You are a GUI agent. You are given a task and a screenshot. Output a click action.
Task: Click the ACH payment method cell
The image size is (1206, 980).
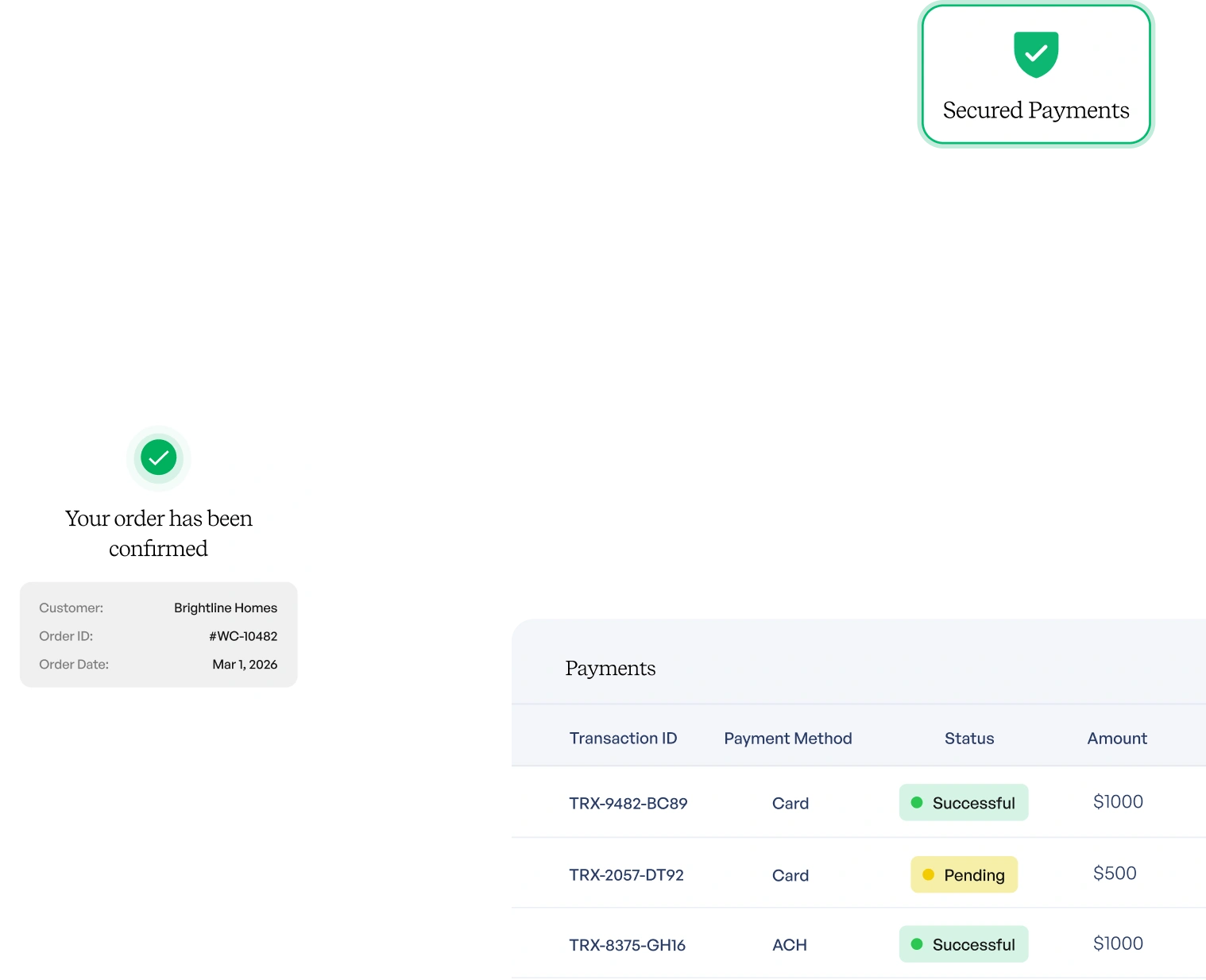click(x=790, y=945)
